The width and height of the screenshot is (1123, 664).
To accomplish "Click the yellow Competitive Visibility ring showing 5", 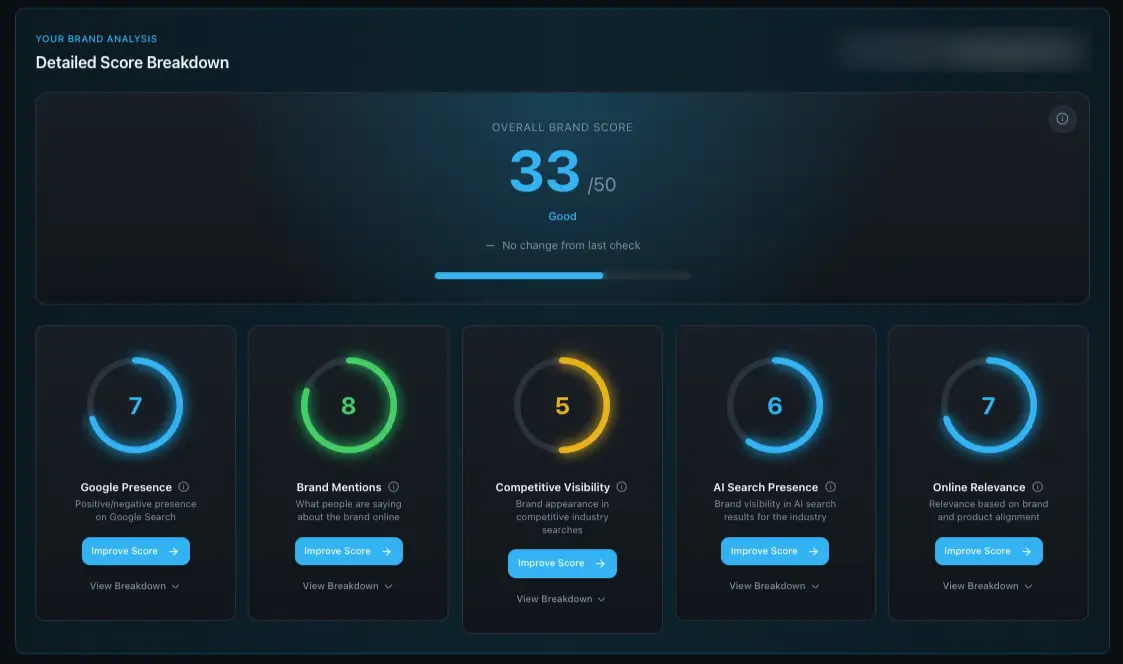I will tap(562, 405).
